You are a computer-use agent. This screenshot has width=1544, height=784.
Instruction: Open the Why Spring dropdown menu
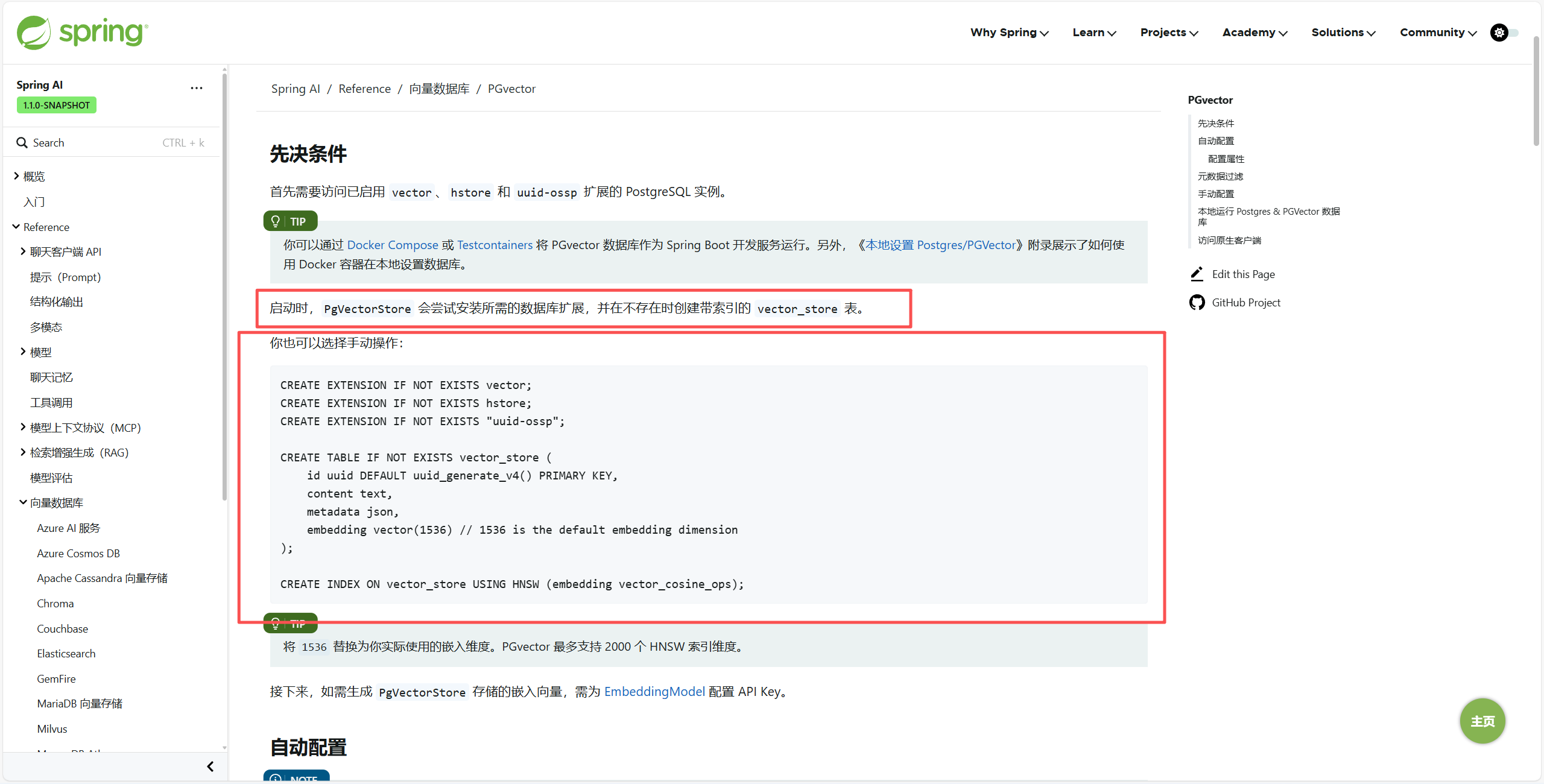pos(1009,33)
